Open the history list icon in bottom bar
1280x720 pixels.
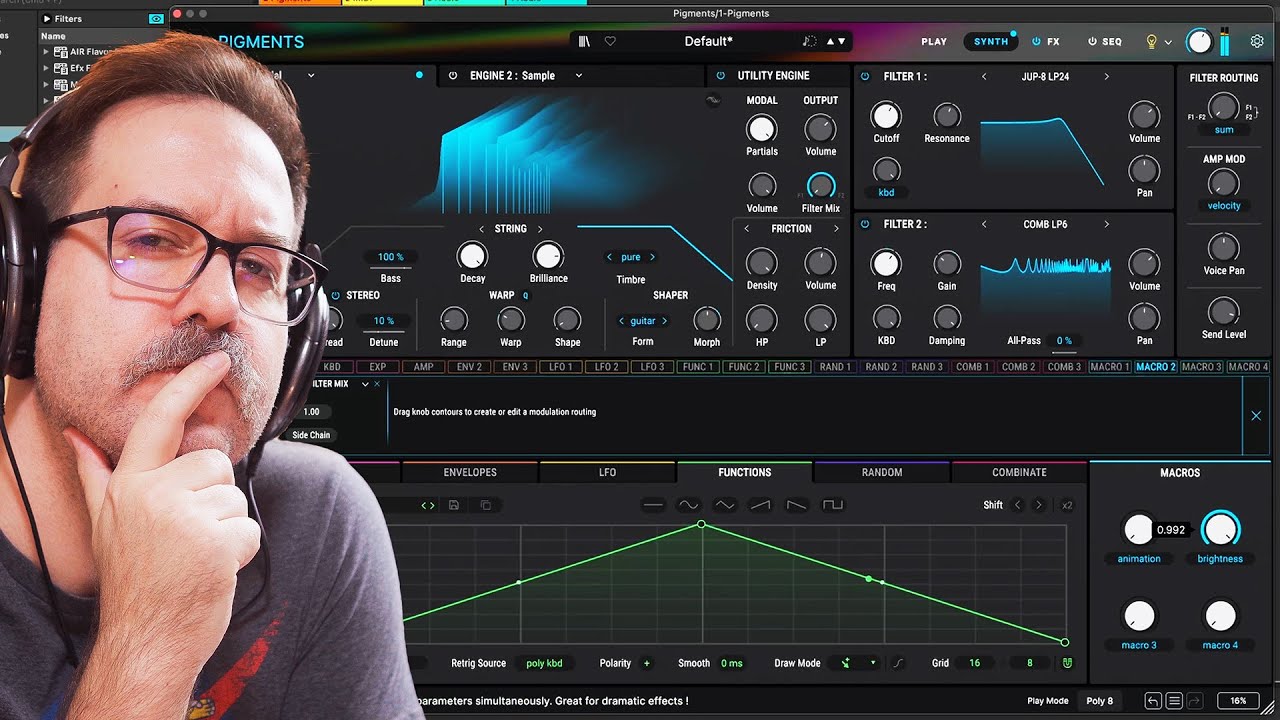[1174, 701]
